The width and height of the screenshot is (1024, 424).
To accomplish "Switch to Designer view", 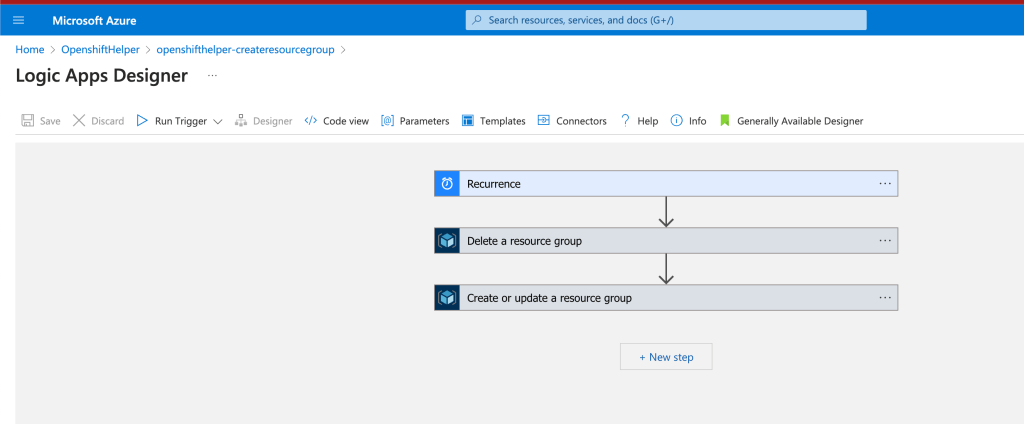I will [272, 121].
